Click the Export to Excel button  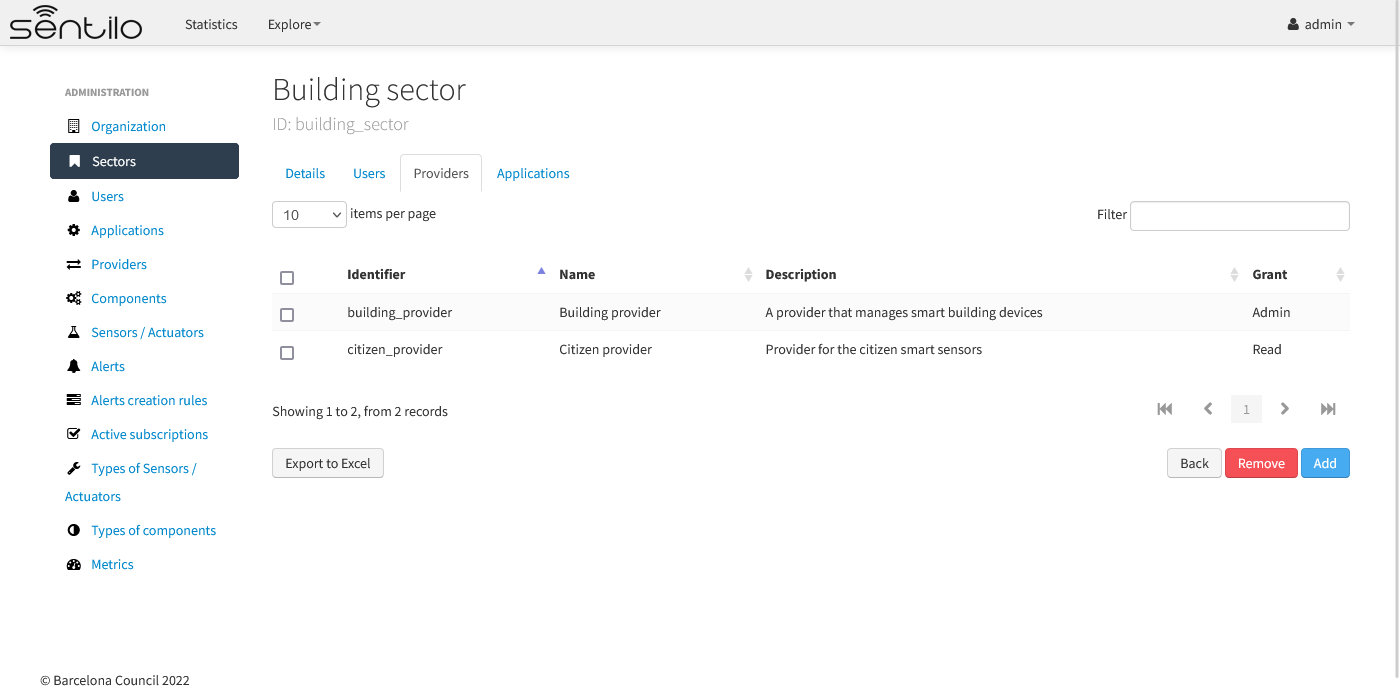(x=328, y=463)
